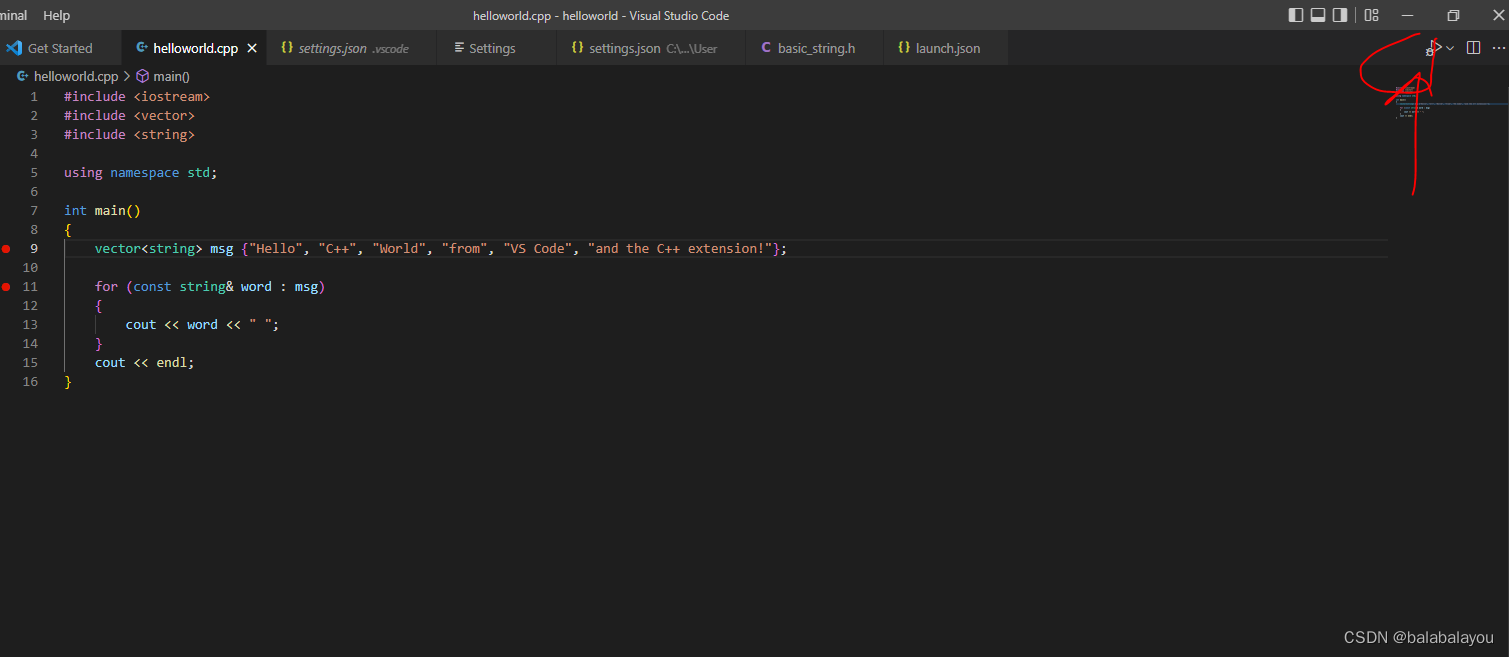Open the Customize Layout icon
The image size is (1509, 657).
1371,15
